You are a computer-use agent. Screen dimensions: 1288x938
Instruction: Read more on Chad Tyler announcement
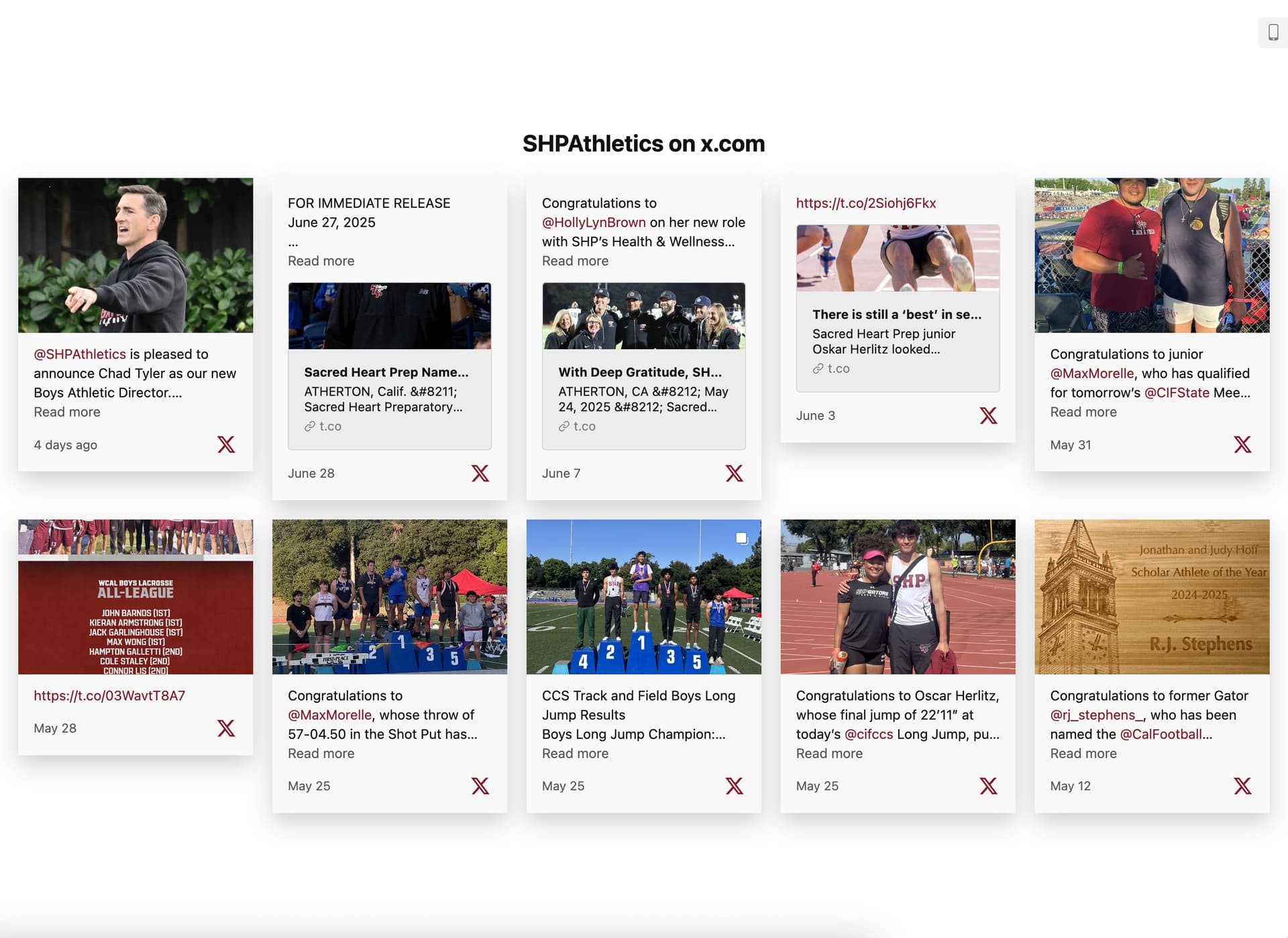coord(67,412)
